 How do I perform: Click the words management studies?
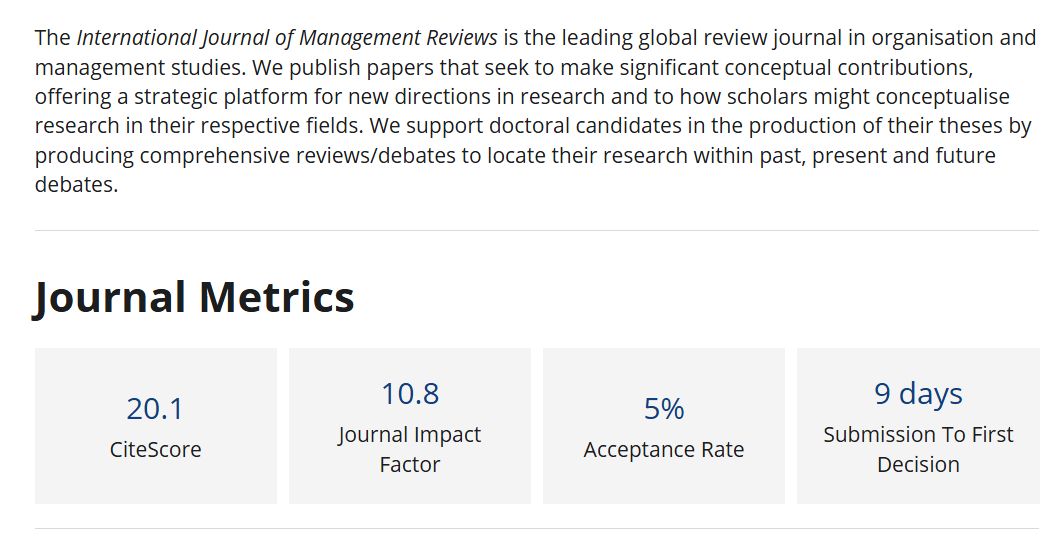137,68
